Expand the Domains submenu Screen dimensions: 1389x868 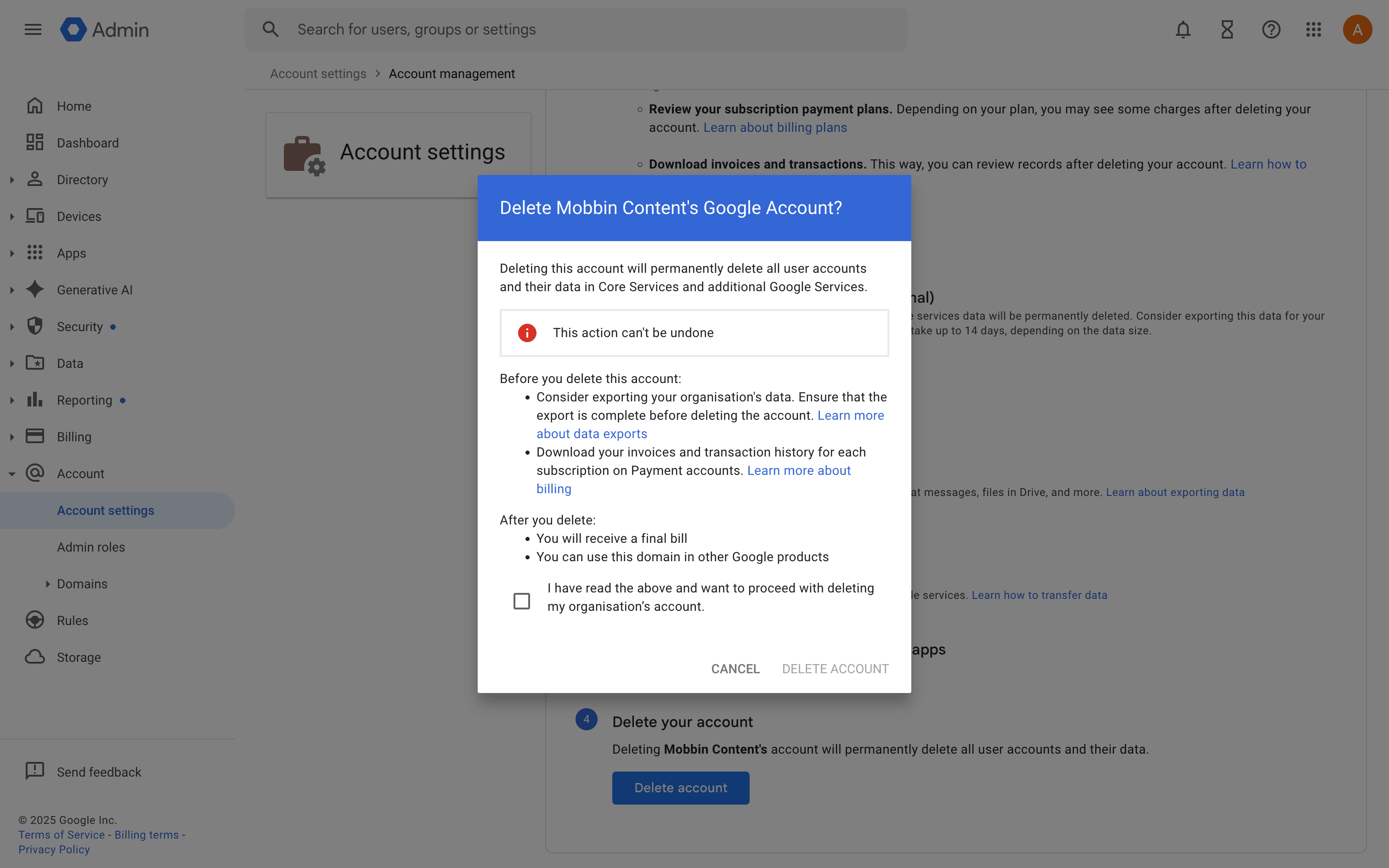click(x=48, y=584)
